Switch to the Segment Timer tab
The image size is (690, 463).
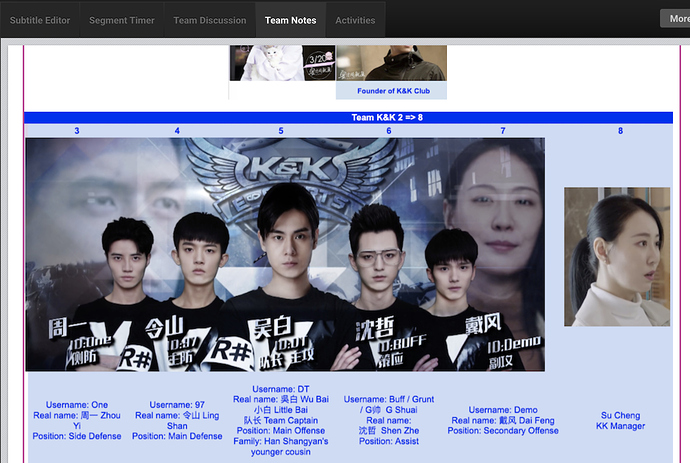pos(121,20)
